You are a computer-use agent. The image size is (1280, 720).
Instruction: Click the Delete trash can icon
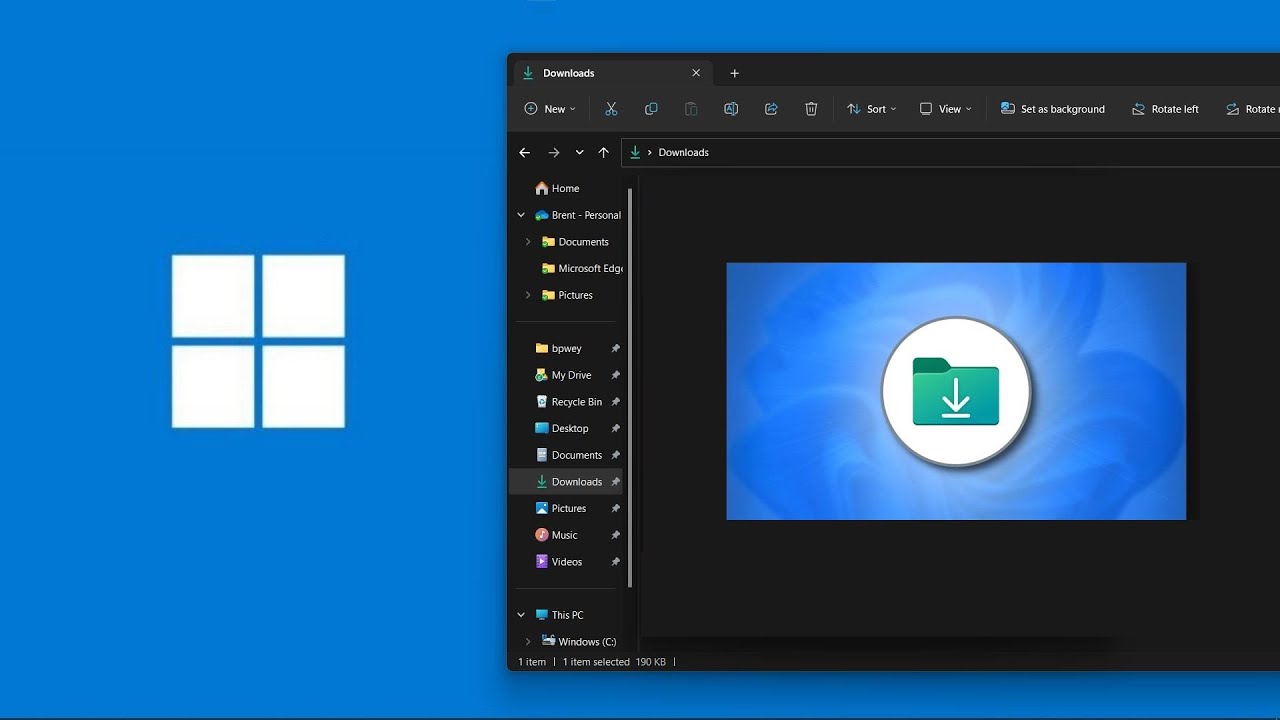tap(811, 109)
